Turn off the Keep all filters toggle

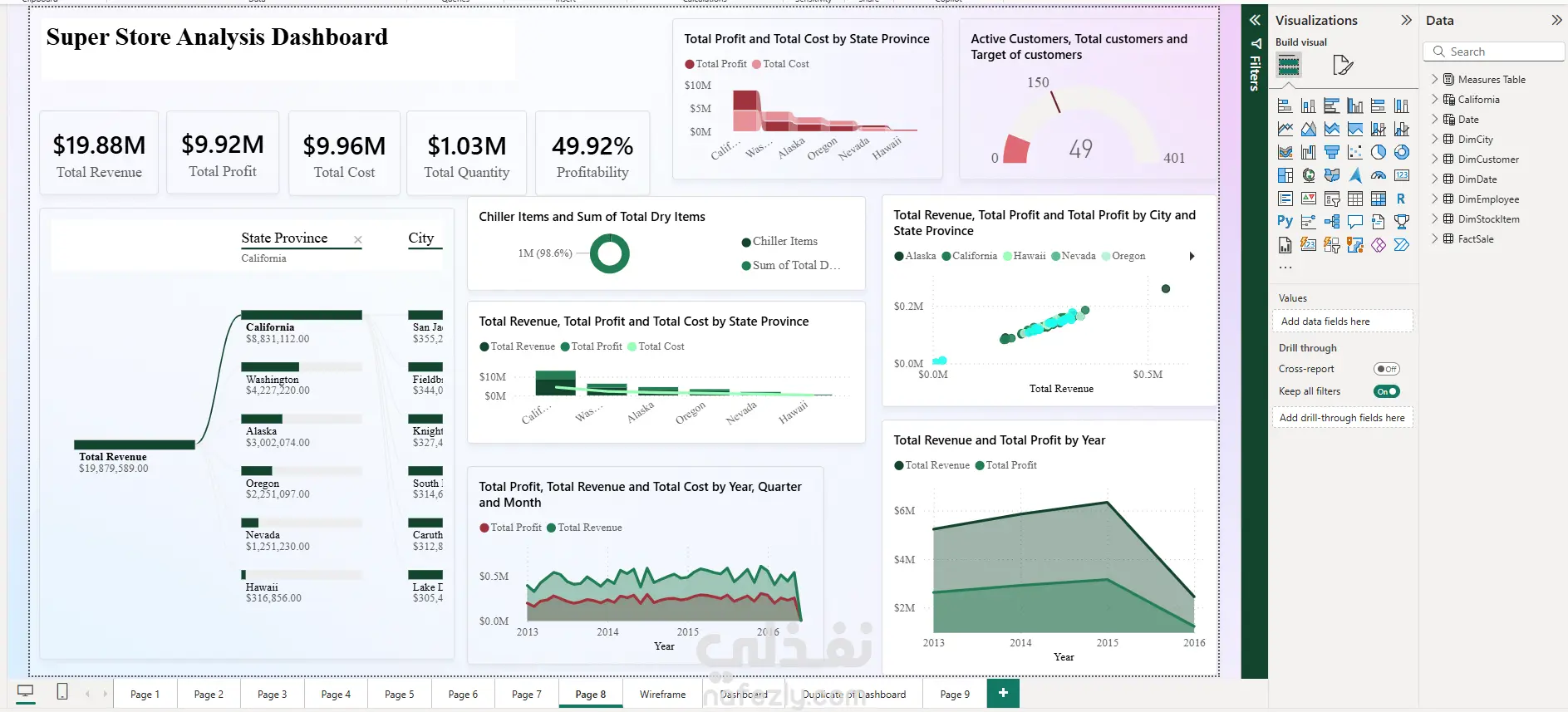1387,391
